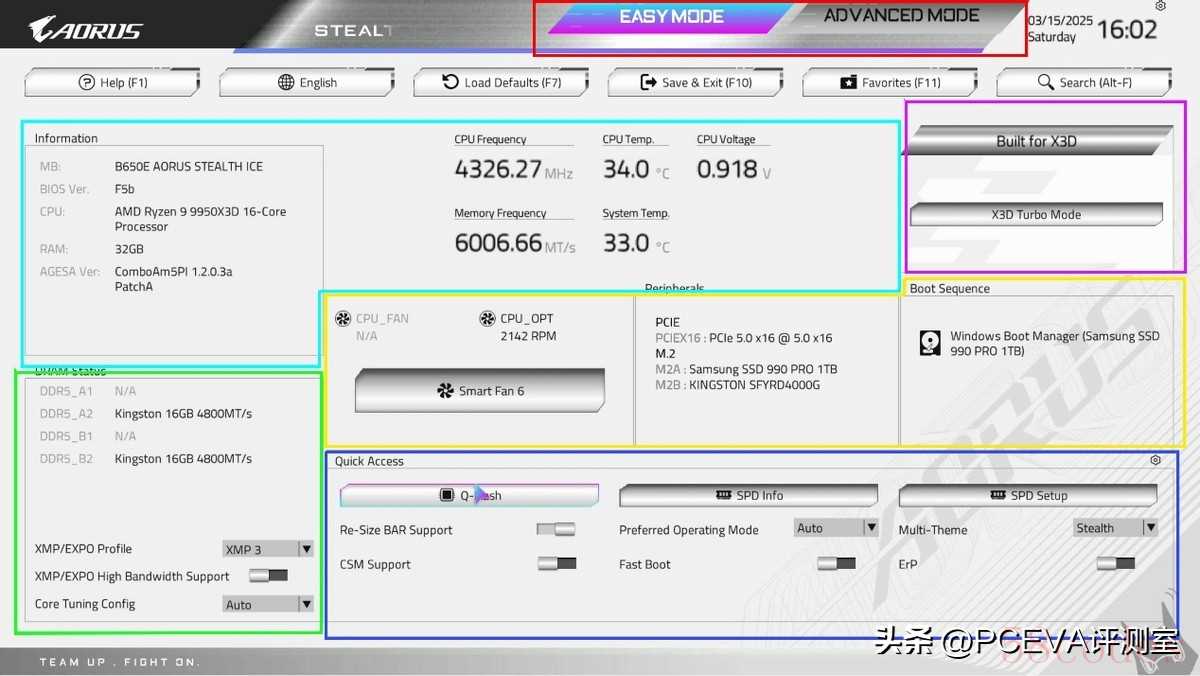
Task: Open SPD Info button
Action: pos(748,495)
